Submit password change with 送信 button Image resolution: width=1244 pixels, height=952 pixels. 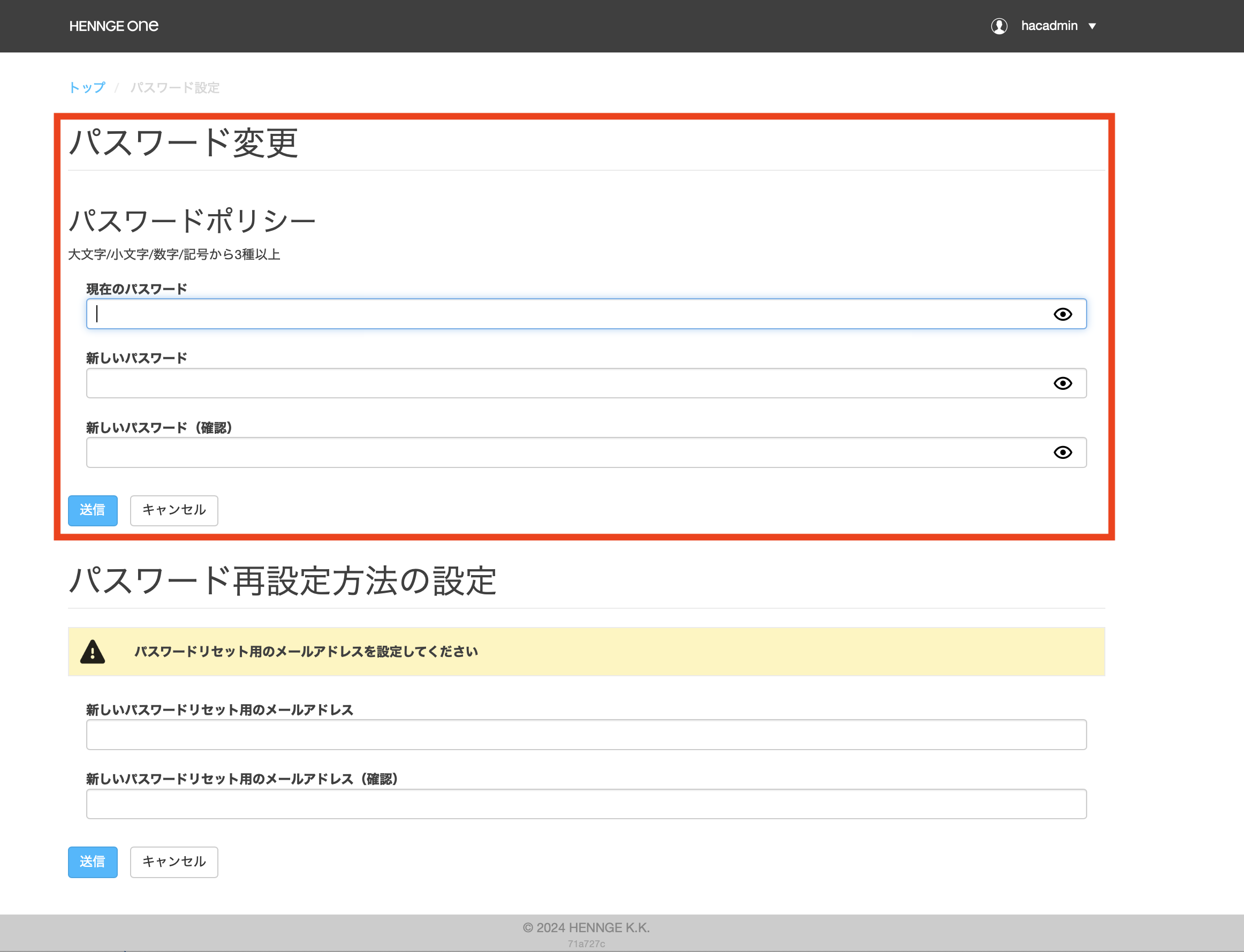(93, 510)
